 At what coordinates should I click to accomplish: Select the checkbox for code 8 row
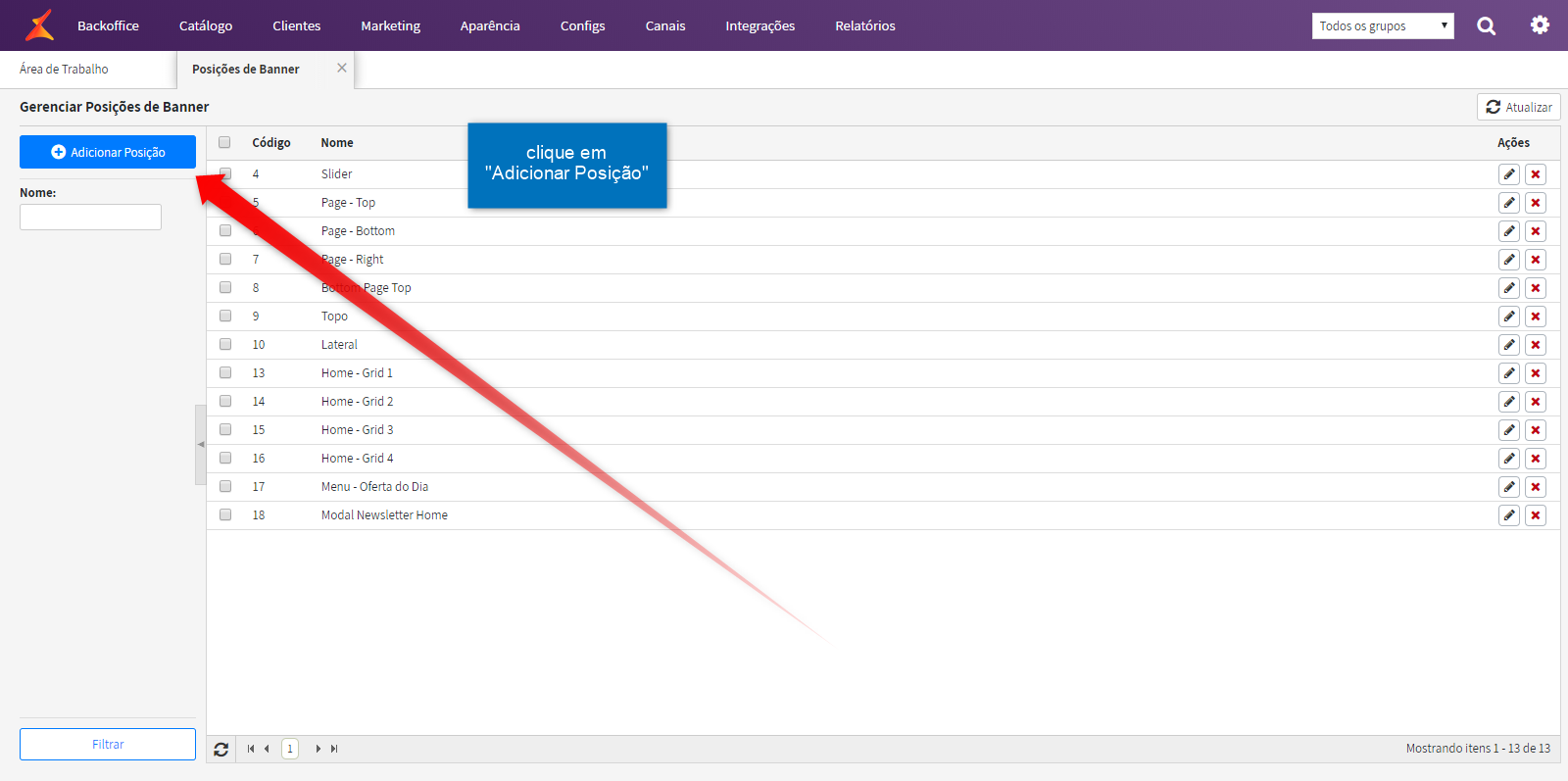(225, 288)
